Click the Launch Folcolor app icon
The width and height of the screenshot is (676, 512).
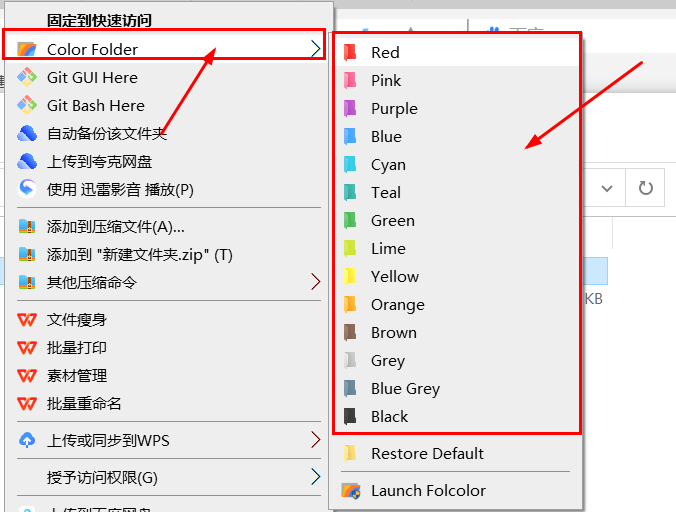(350, 491)
